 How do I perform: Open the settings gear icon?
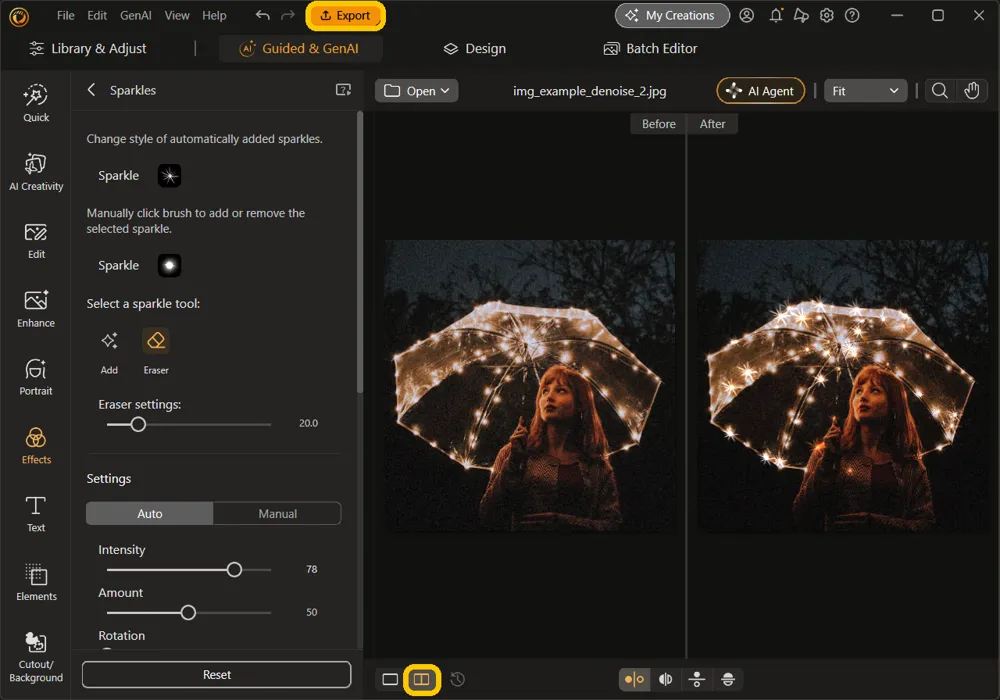tap(827, 15)
